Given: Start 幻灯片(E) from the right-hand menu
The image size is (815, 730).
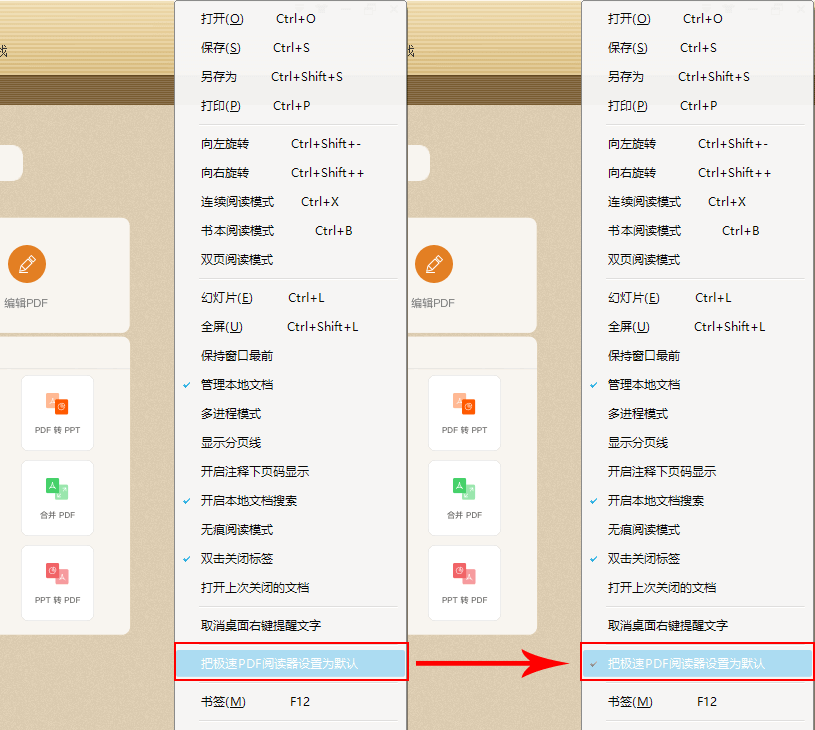Looking at the screenshot, I should 698,298.
